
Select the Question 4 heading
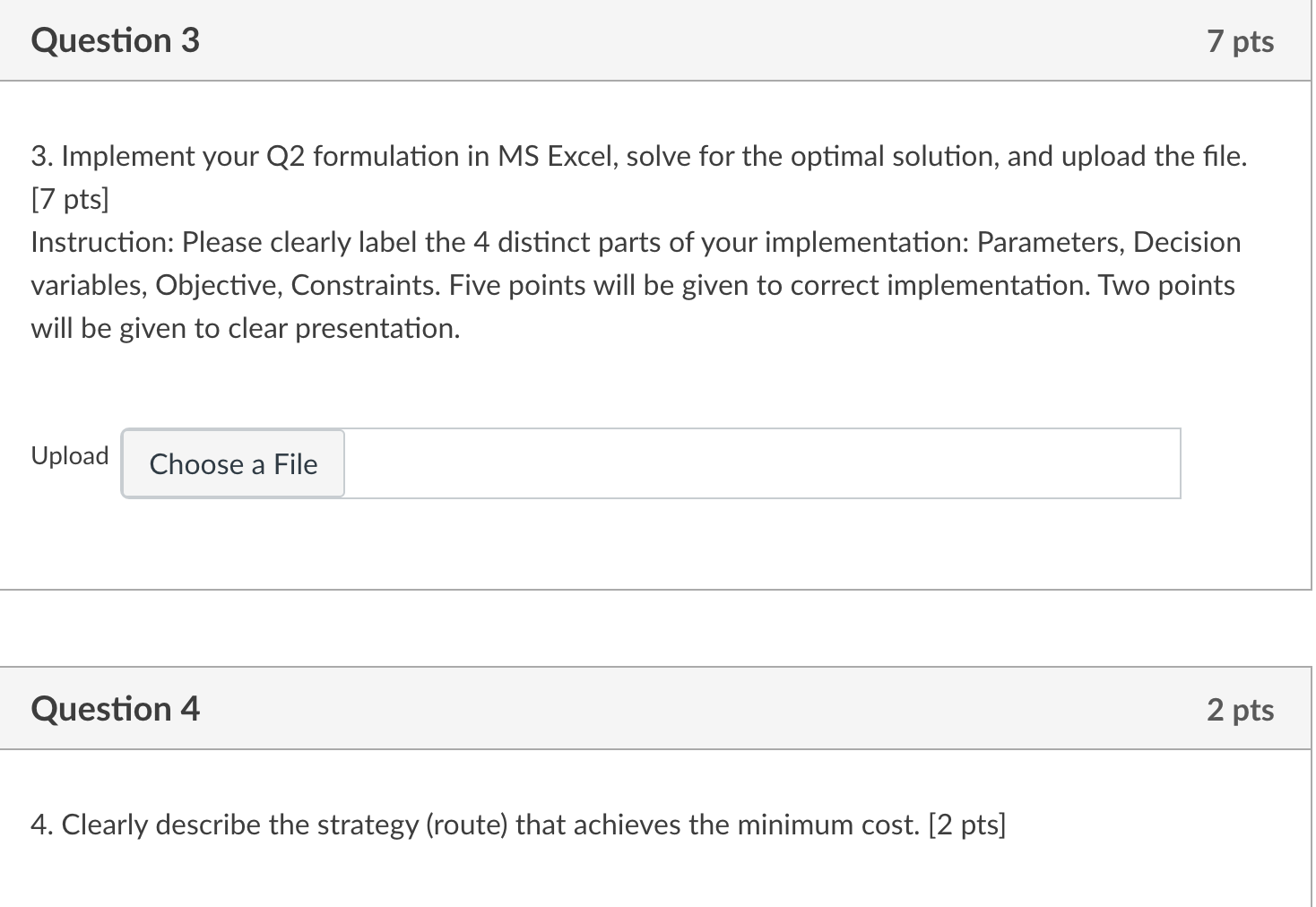coord(116,709)
